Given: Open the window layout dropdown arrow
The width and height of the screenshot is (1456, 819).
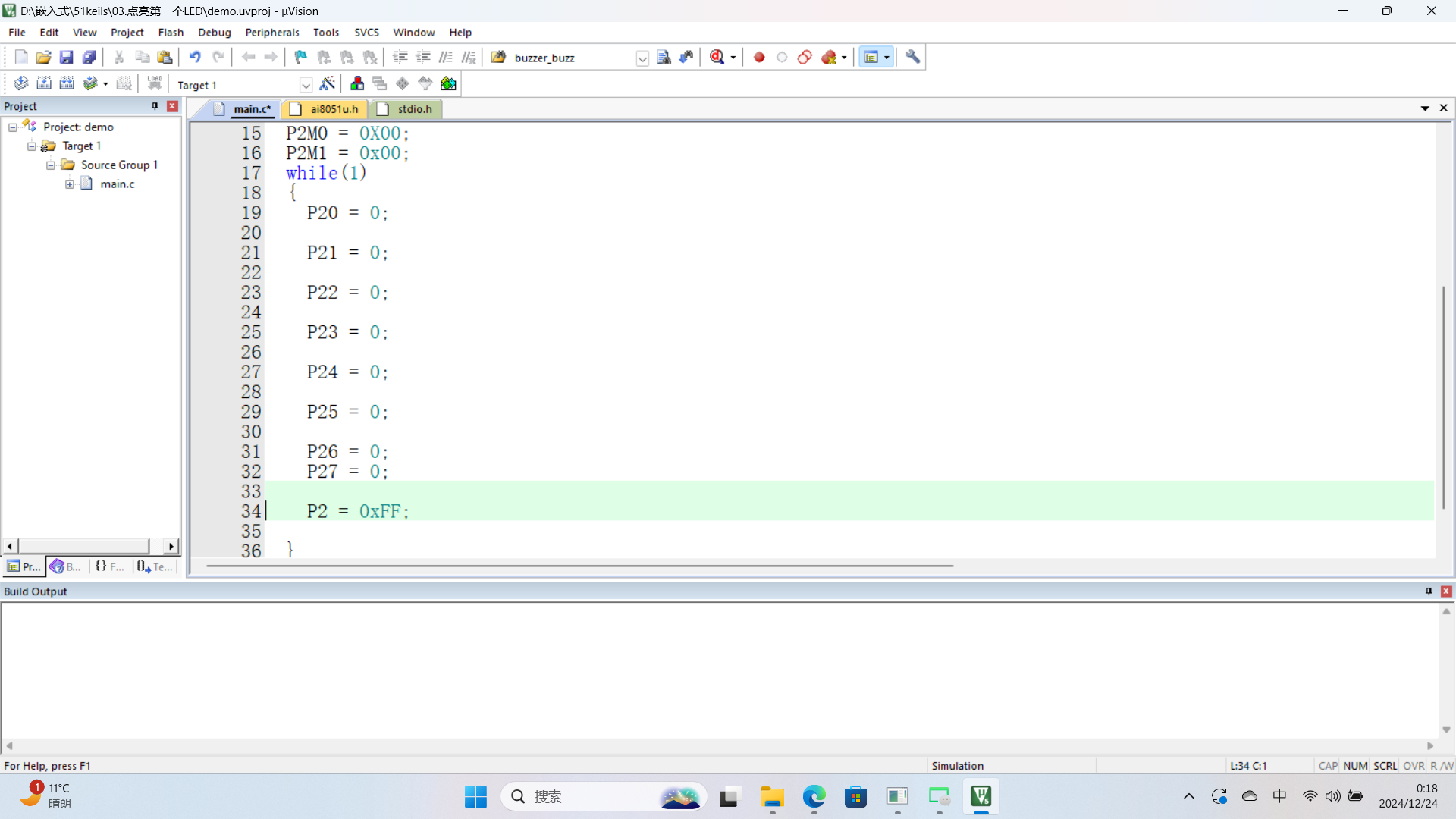Looking at the screenshot, I should 886,58.
